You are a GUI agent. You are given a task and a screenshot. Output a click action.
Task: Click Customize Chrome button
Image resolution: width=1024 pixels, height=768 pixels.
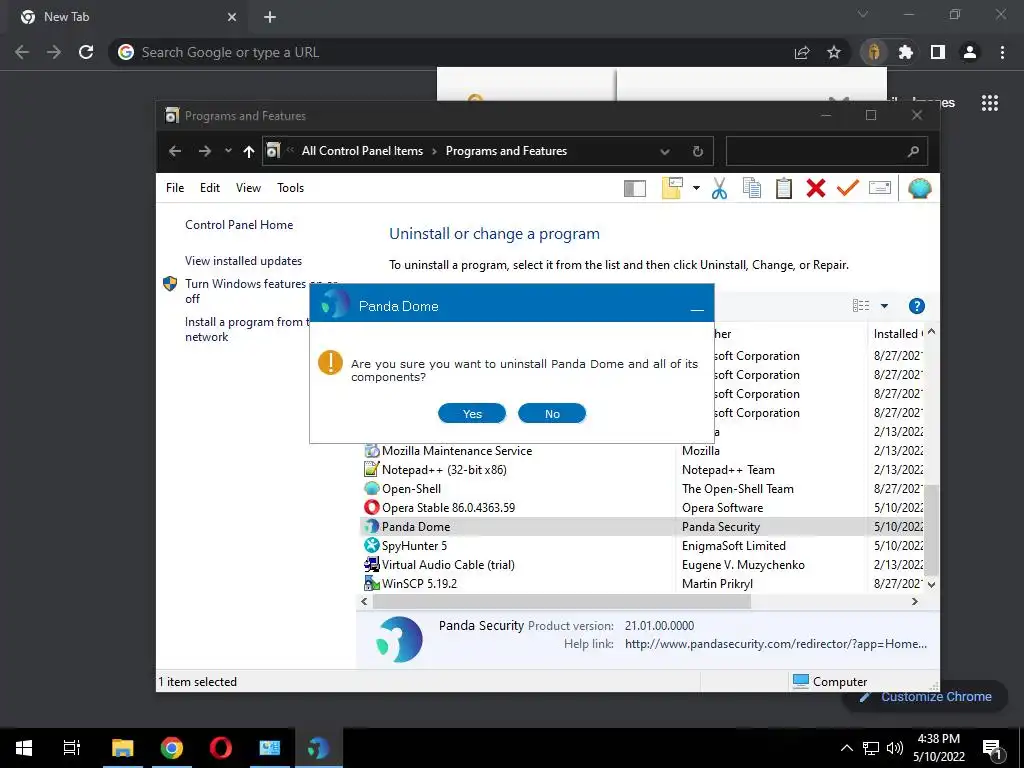[925, 696]
